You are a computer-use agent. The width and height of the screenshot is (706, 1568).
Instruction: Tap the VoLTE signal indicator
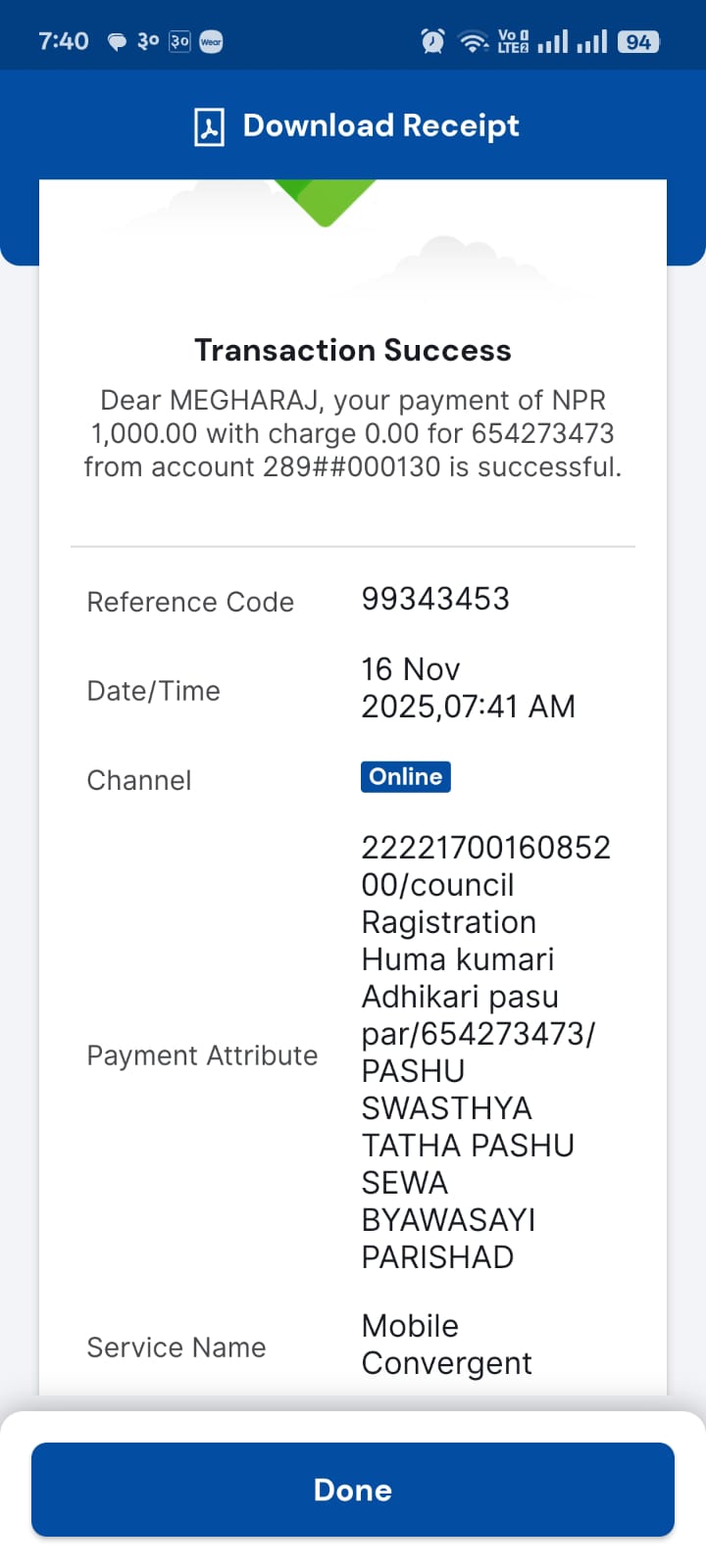tap(513, 41)
